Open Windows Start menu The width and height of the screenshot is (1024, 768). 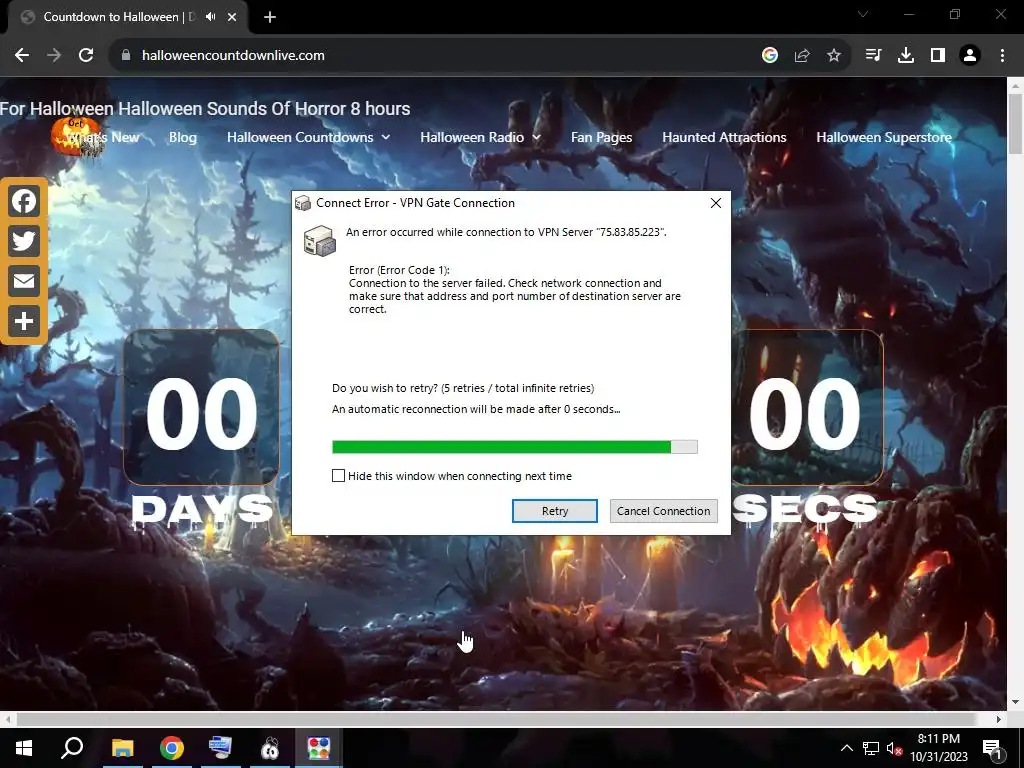(24, 748)
